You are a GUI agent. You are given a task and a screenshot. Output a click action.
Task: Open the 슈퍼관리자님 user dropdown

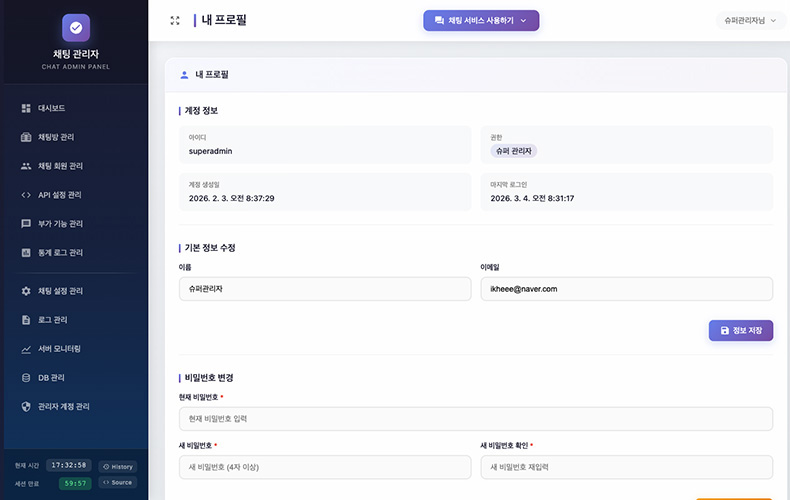[750, 21]
